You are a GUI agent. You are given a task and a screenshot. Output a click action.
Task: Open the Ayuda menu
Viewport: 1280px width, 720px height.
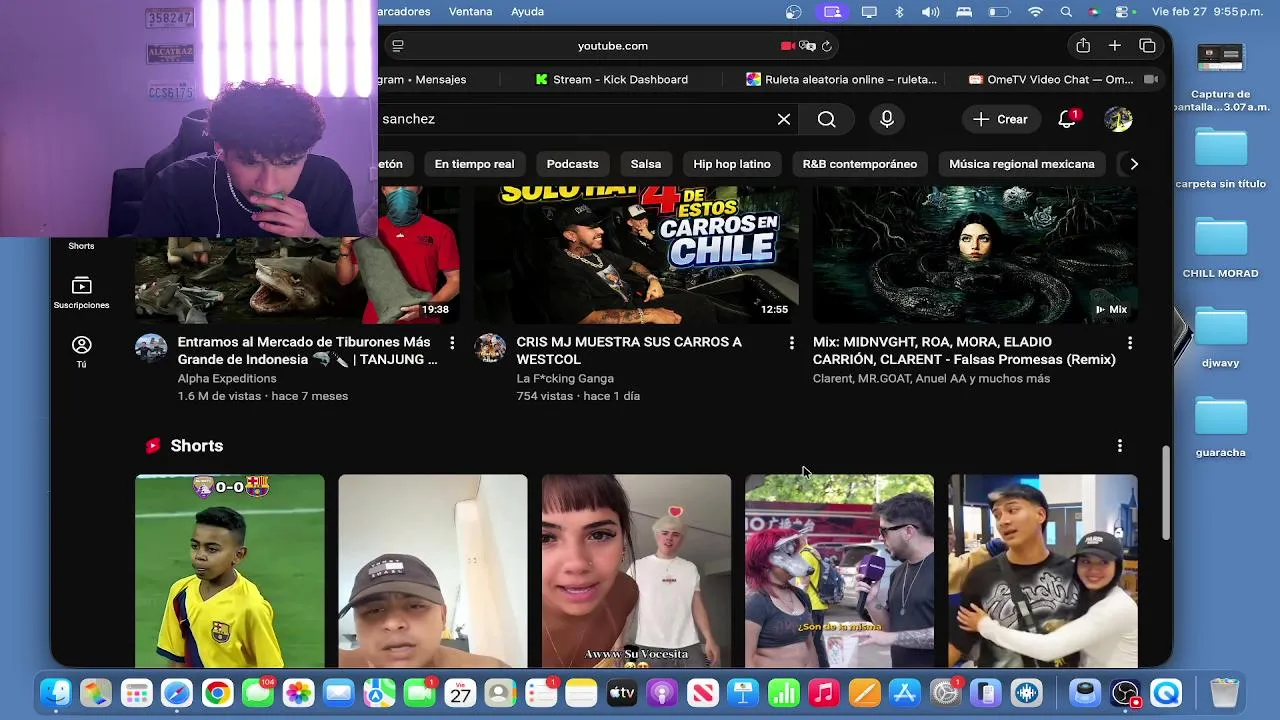point(527,12)
